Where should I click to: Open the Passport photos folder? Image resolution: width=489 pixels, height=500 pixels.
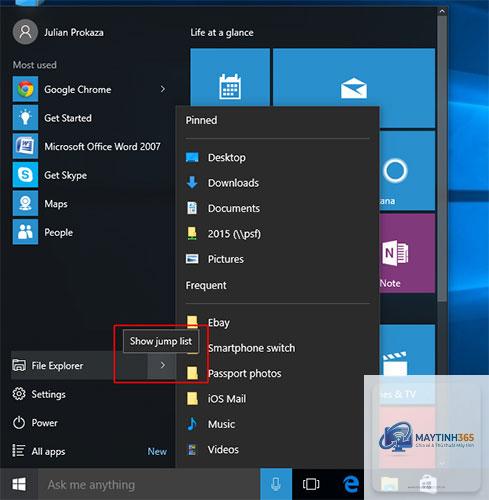[277, 373]
